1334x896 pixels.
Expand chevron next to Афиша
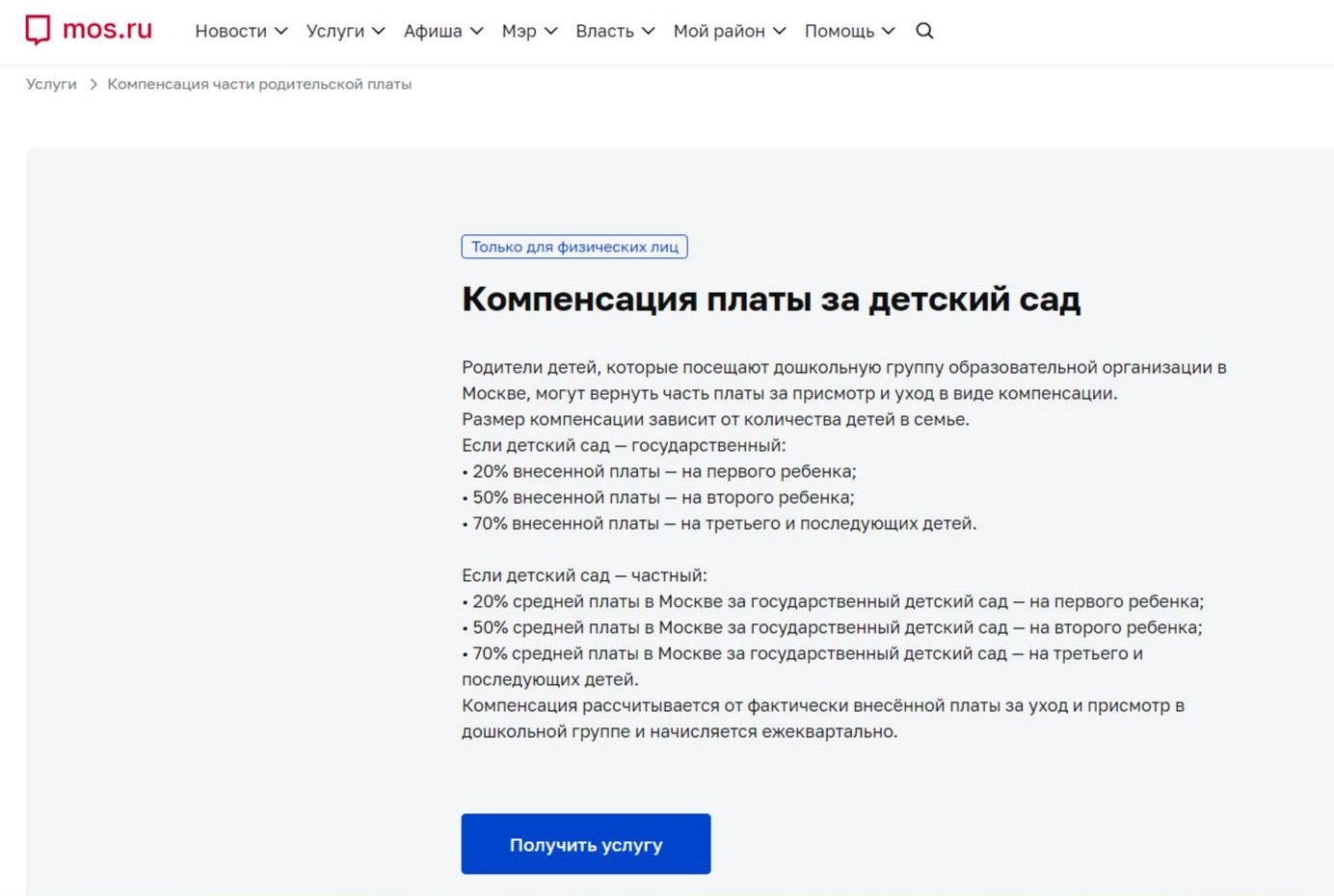(476, 31)
